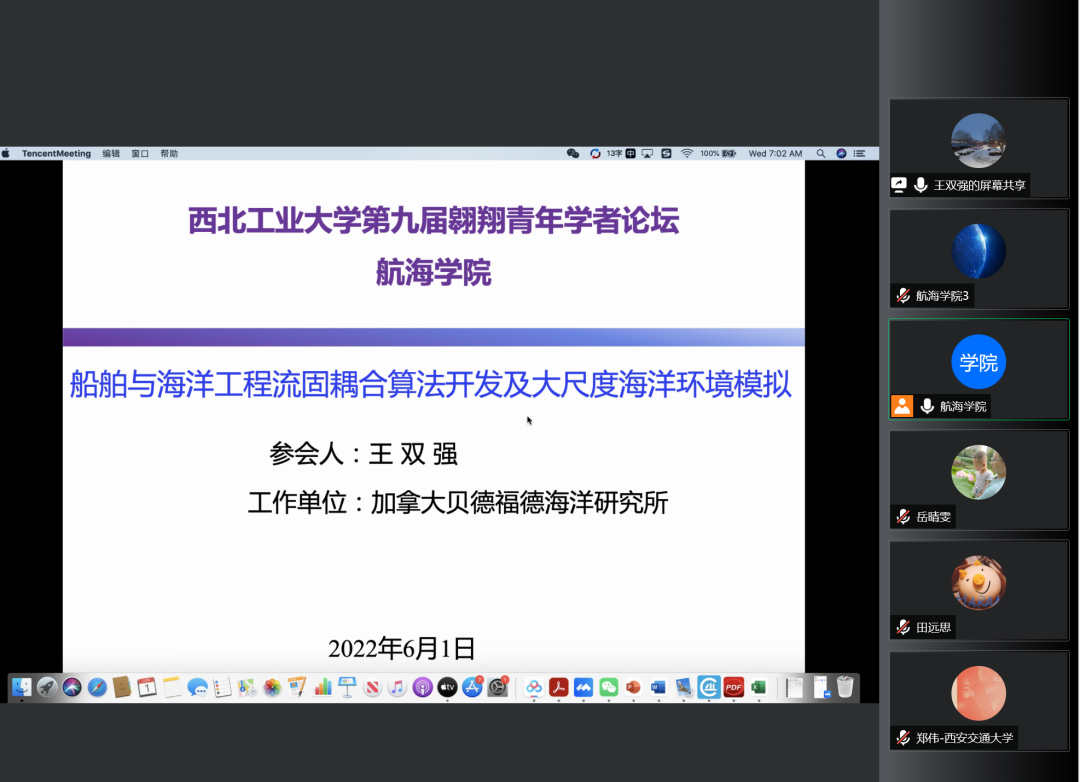The image size is (1080, 782).
Task: Open the 13字 input method menu
Action: 613,153
